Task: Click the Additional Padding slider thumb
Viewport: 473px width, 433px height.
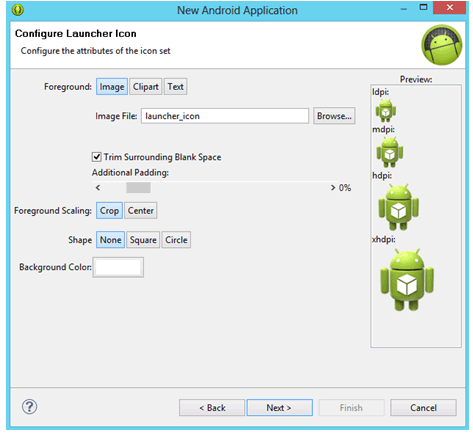Action: coord(138,188)
